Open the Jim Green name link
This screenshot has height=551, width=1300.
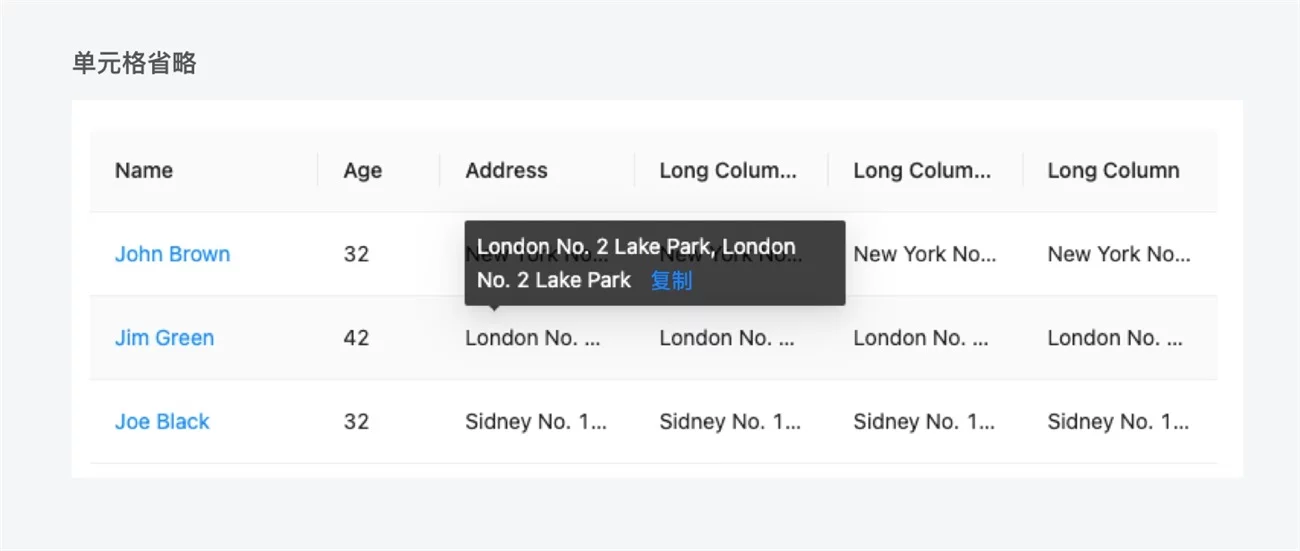click(164, 338)
